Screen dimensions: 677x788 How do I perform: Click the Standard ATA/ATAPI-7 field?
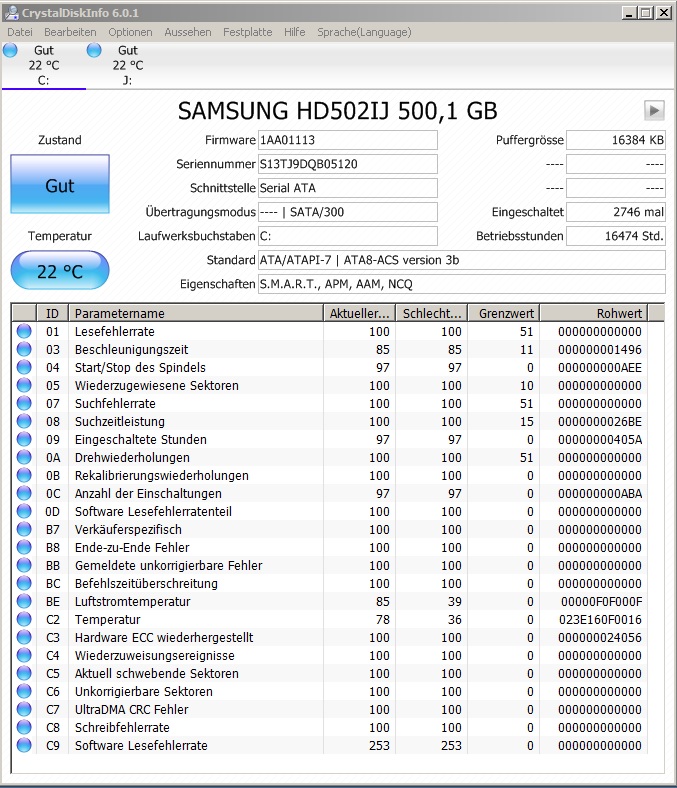[x=462, y=260]
